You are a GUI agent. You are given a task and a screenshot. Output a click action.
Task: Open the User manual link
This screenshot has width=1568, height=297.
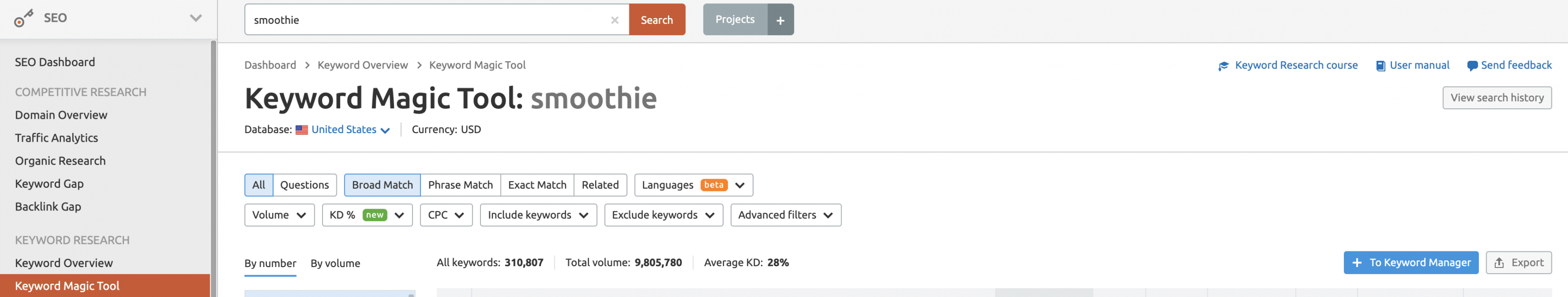[1420, 65]
